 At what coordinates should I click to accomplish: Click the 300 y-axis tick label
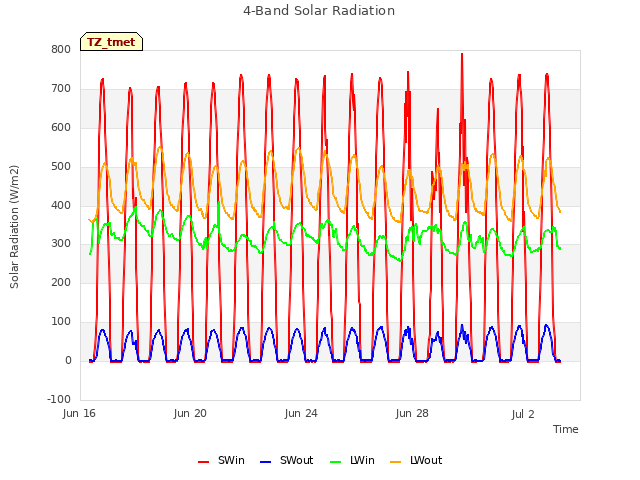[61, 244]
